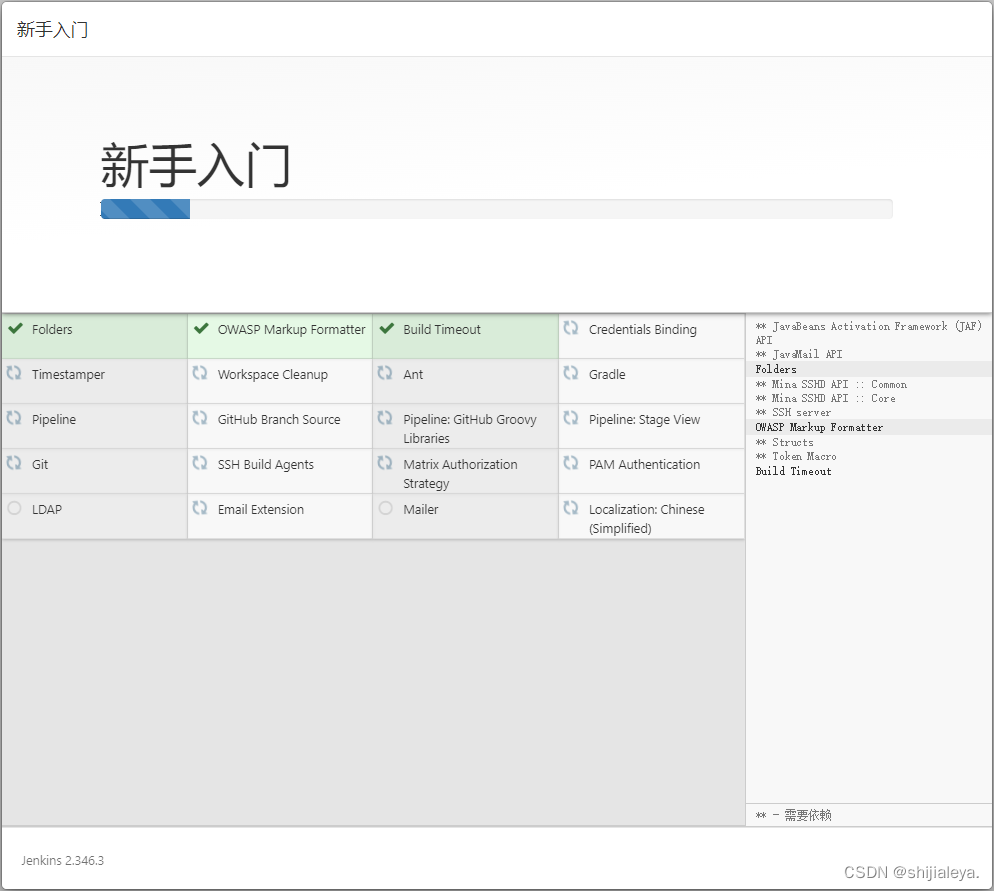Screen dimensions: 994x891
Task: Click the pending circle icon beside Mailer
Action: click(x=385, y=508)
